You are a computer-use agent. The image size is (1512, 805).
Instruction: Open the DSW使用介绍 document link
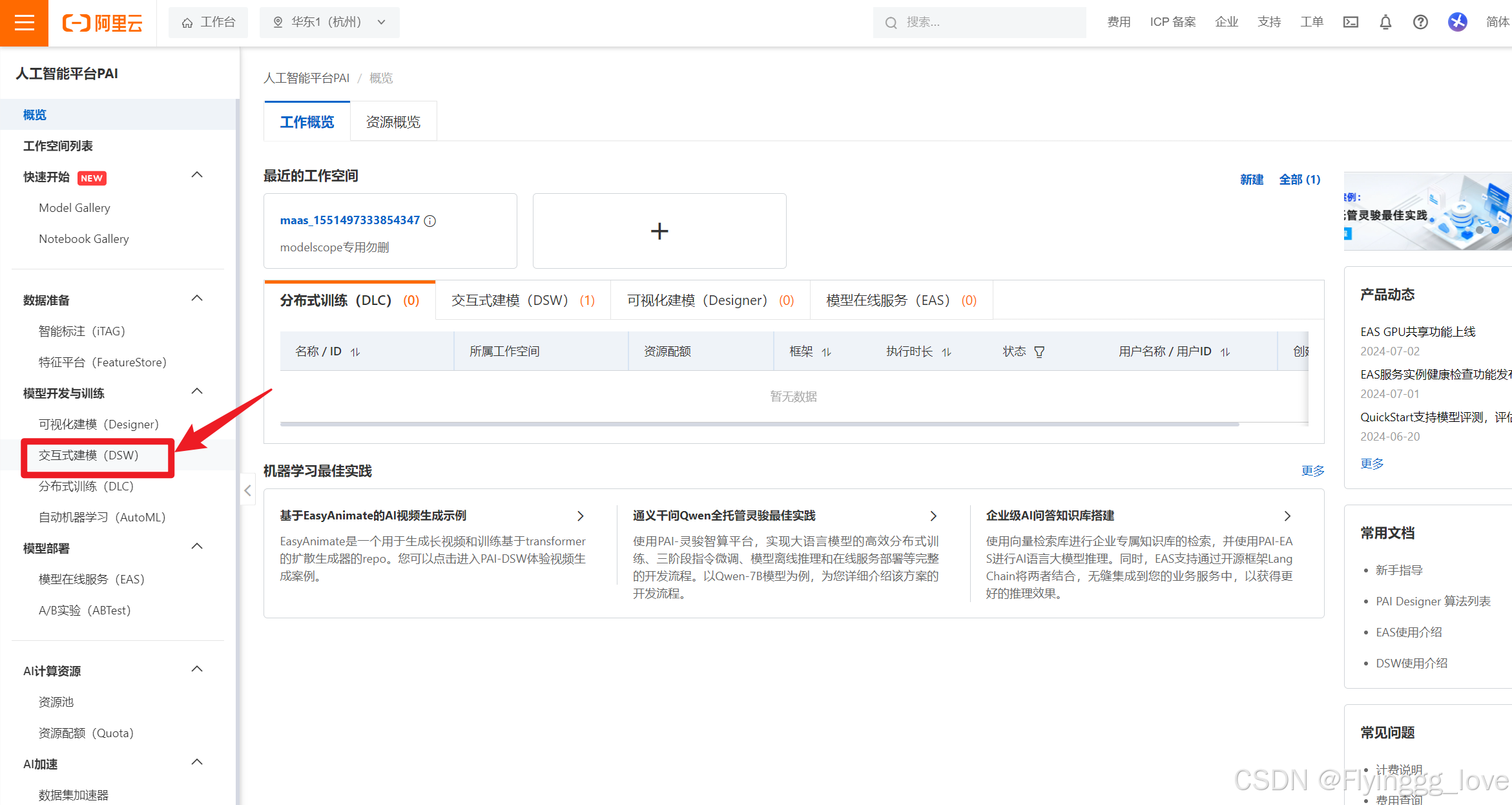coord(1411,663)
